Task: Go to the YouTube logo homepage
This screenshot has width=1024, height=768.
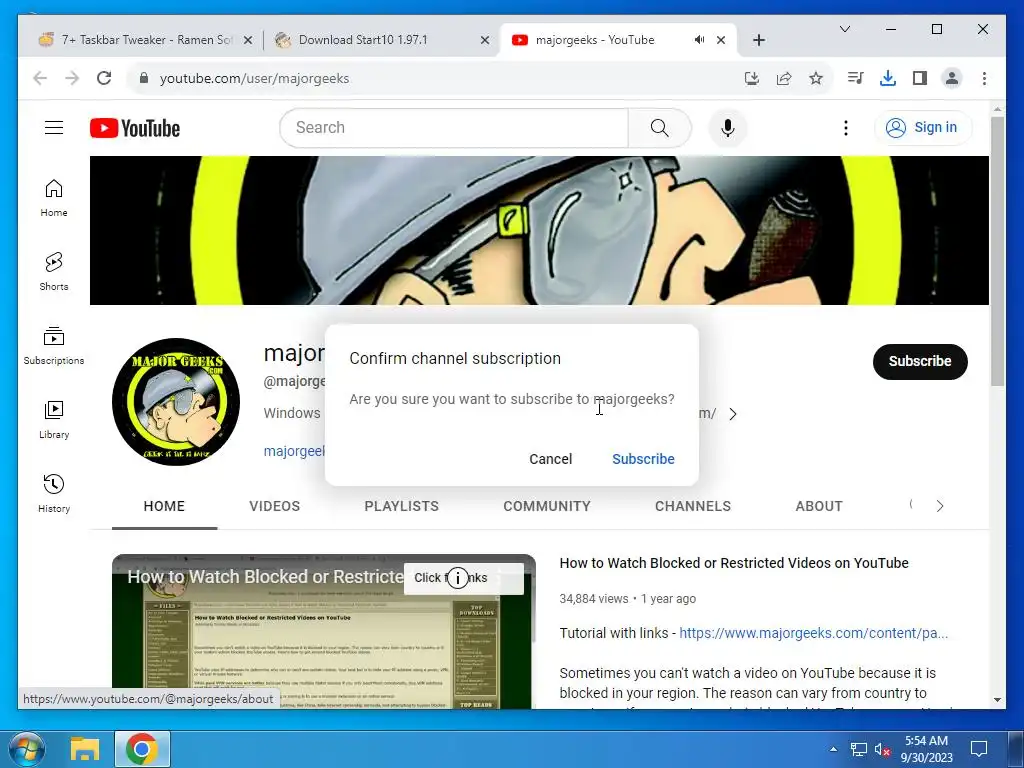Action: tap(135, 128)
